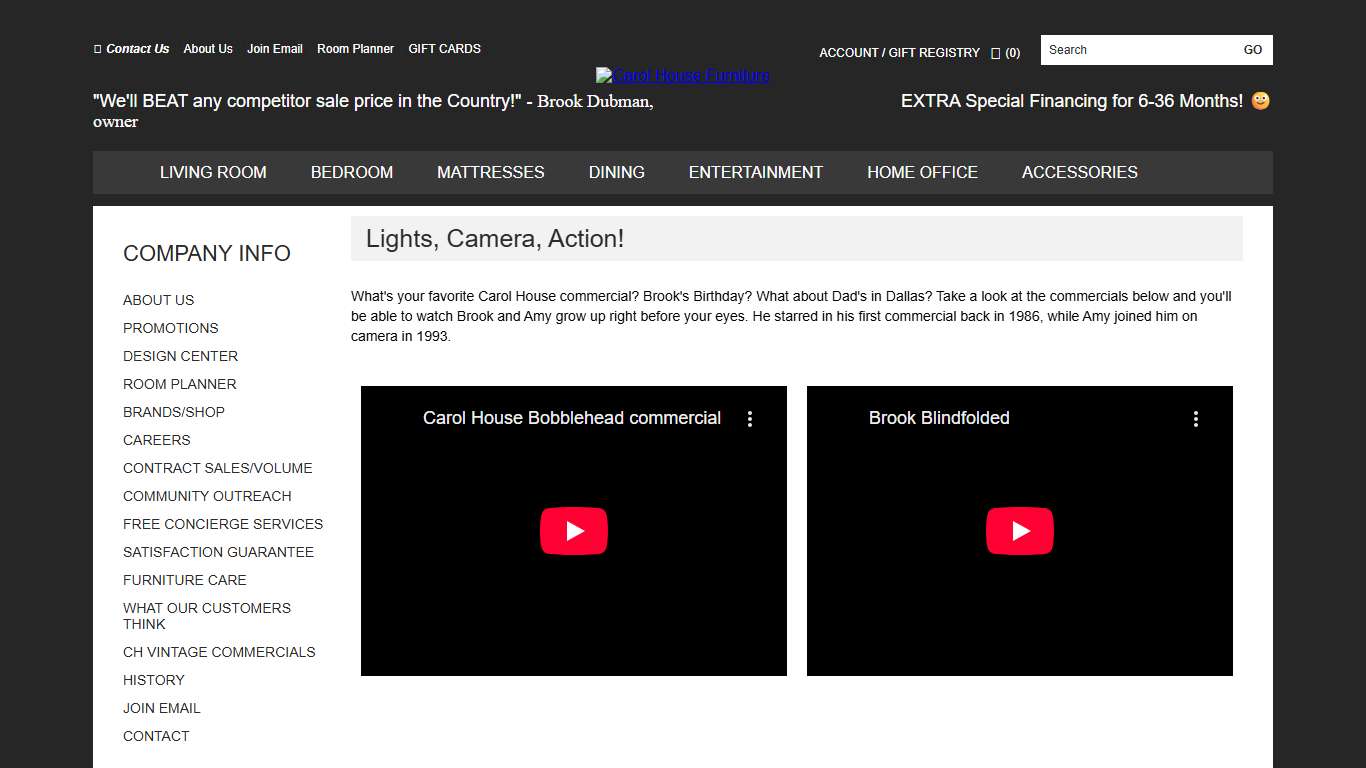This screenshot has height=768, width=1366.
Task: Open the FREE CONCIERGE SERVICES page
Action: [223, 524]
